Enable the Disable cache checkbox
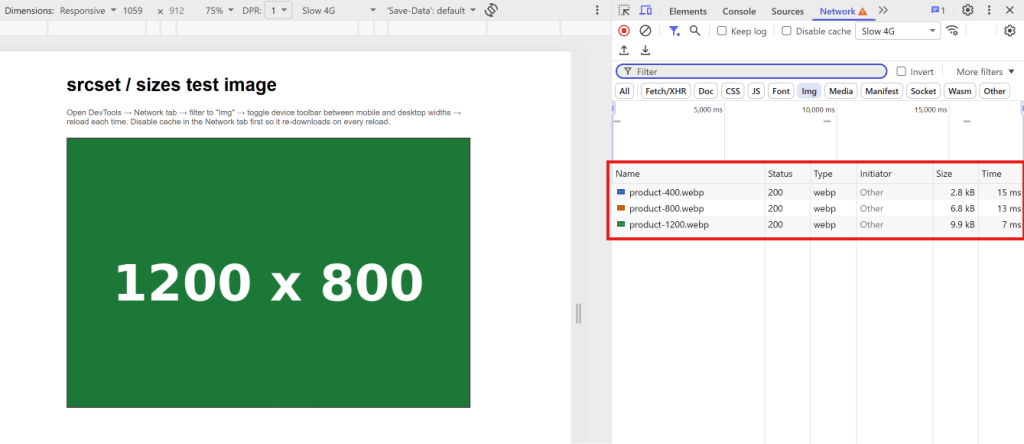 click(786, 31)
